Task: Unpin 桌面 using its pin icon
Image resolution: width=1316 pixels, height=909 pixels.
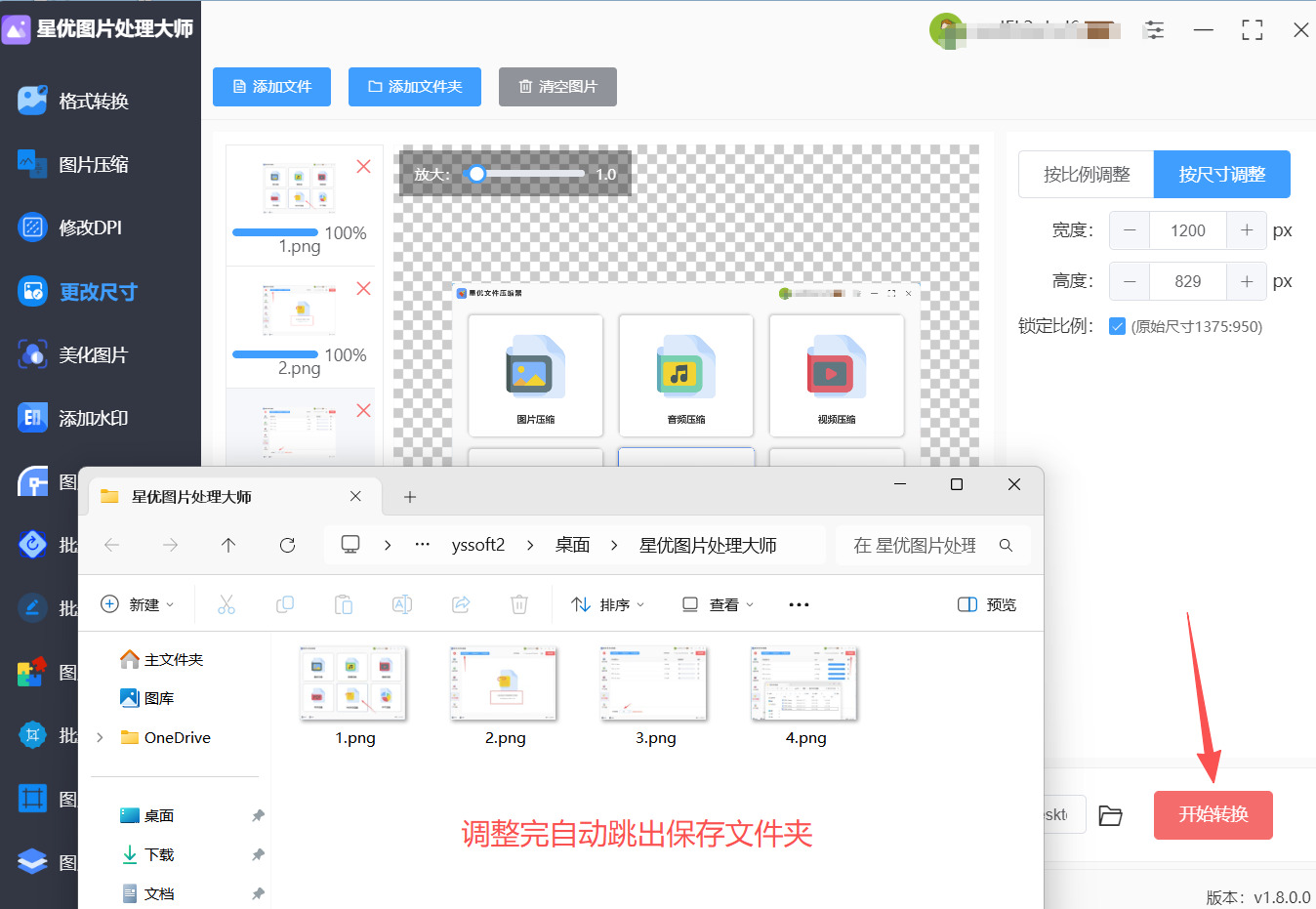Action: click(x=258, y=815)
